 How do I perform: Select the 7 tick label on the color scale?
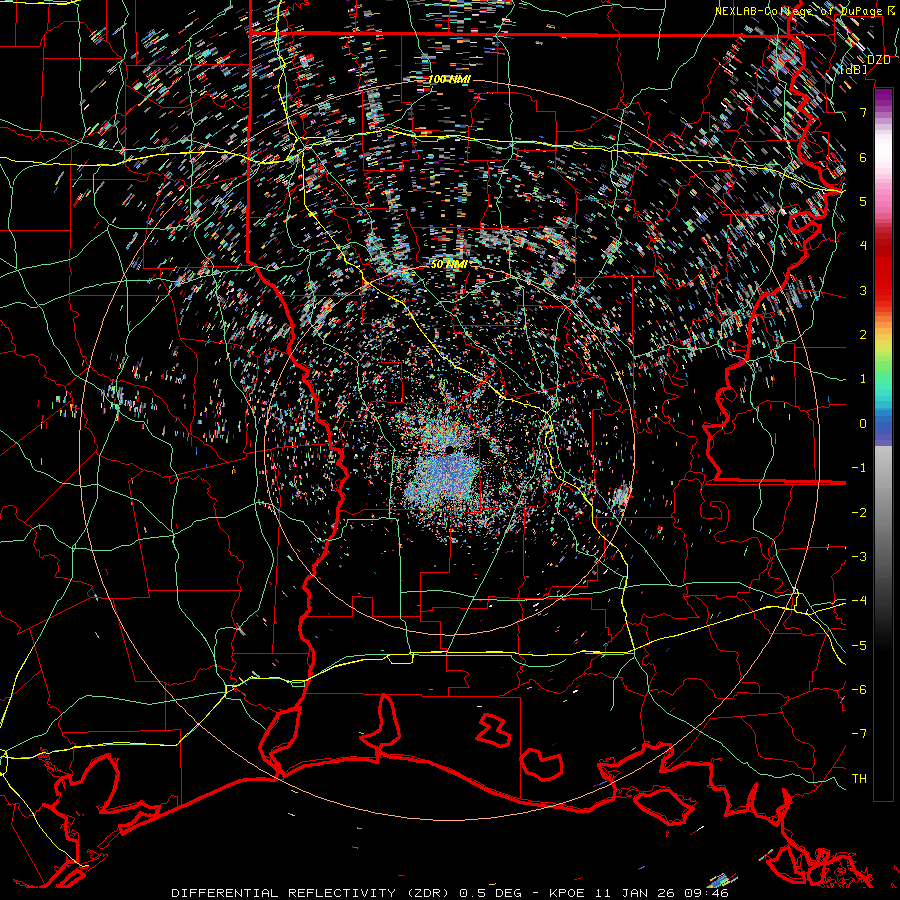click(x=863, y=112)
